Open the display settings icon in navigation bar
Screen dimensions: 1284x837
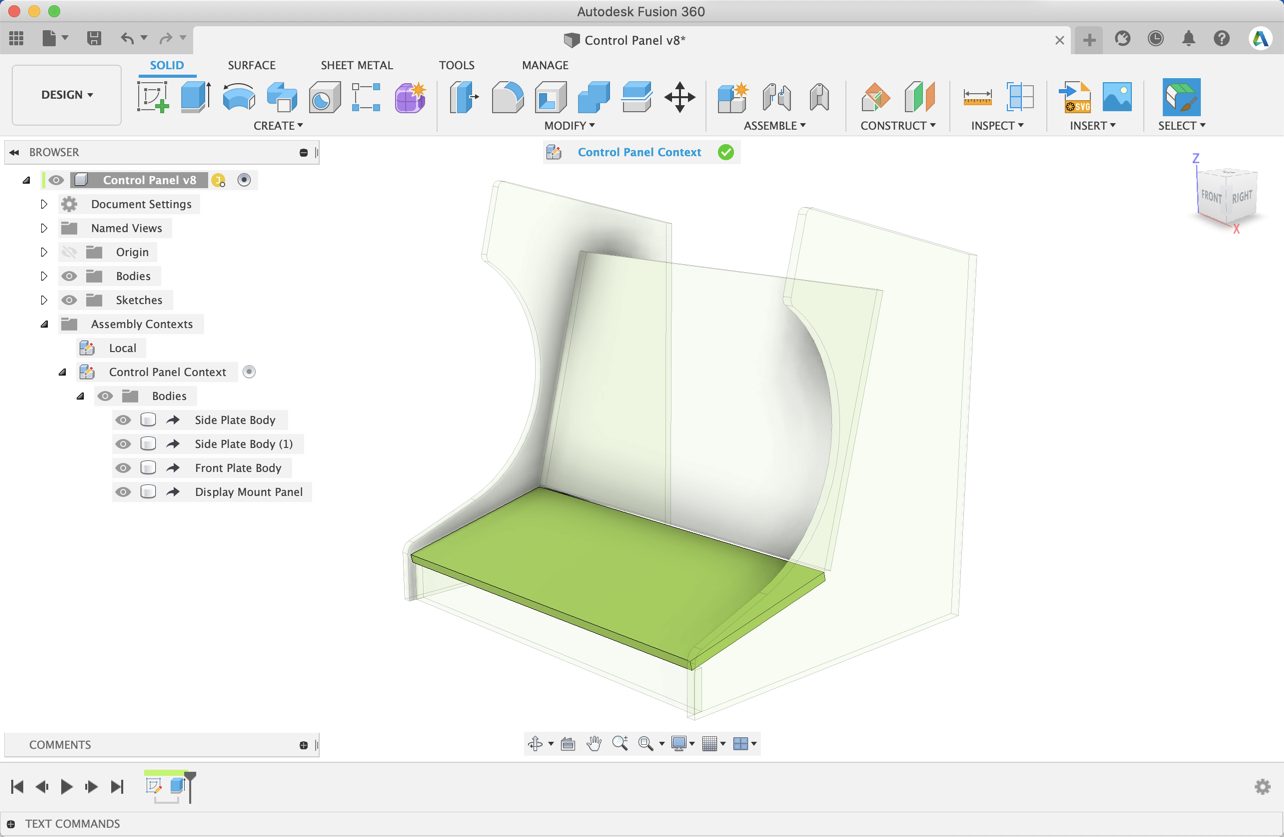(x=681, y=743)
